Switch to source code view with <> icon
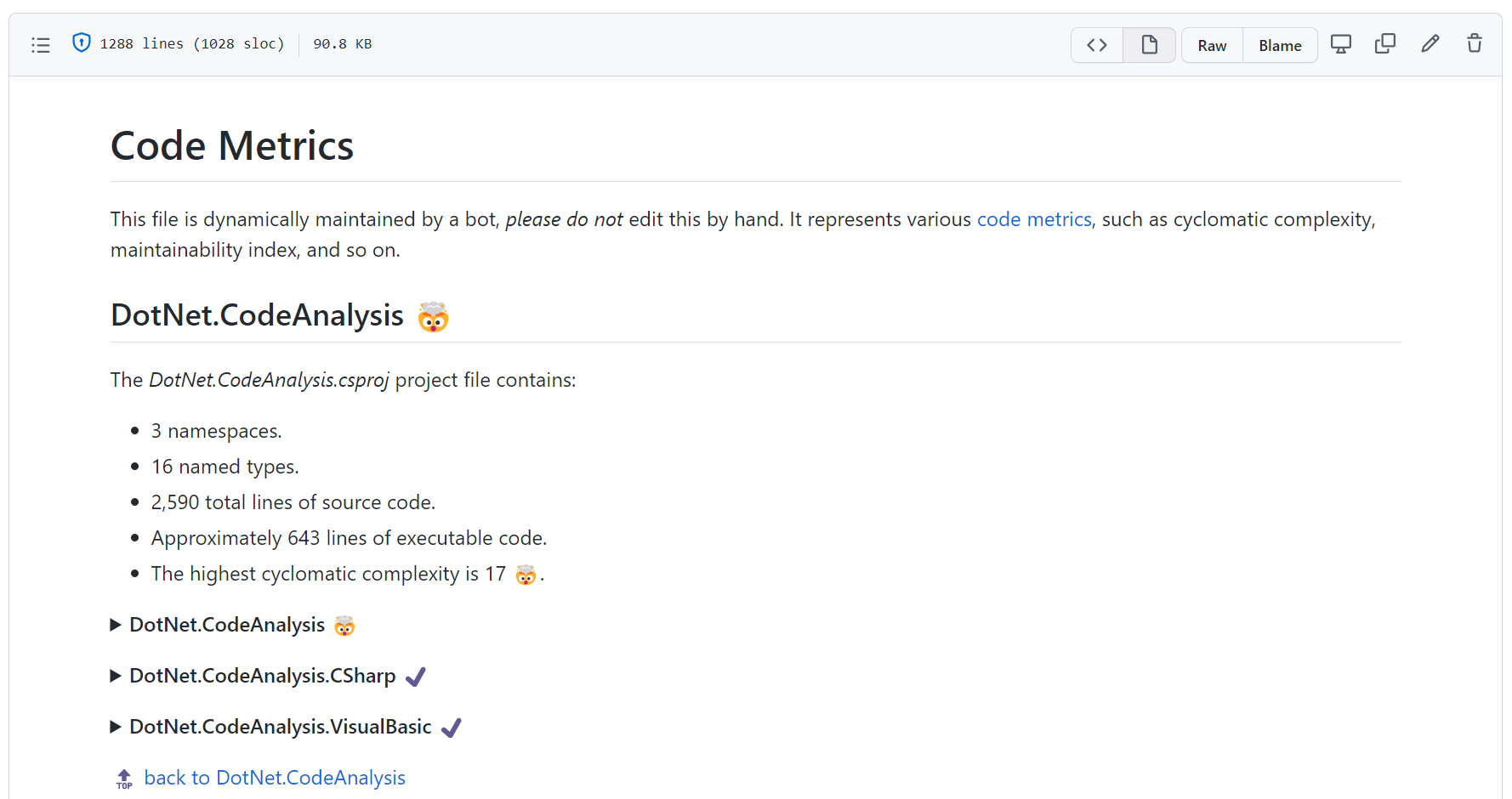The height and width of the screenshot is (799, 1512). tap(1096, 44)
